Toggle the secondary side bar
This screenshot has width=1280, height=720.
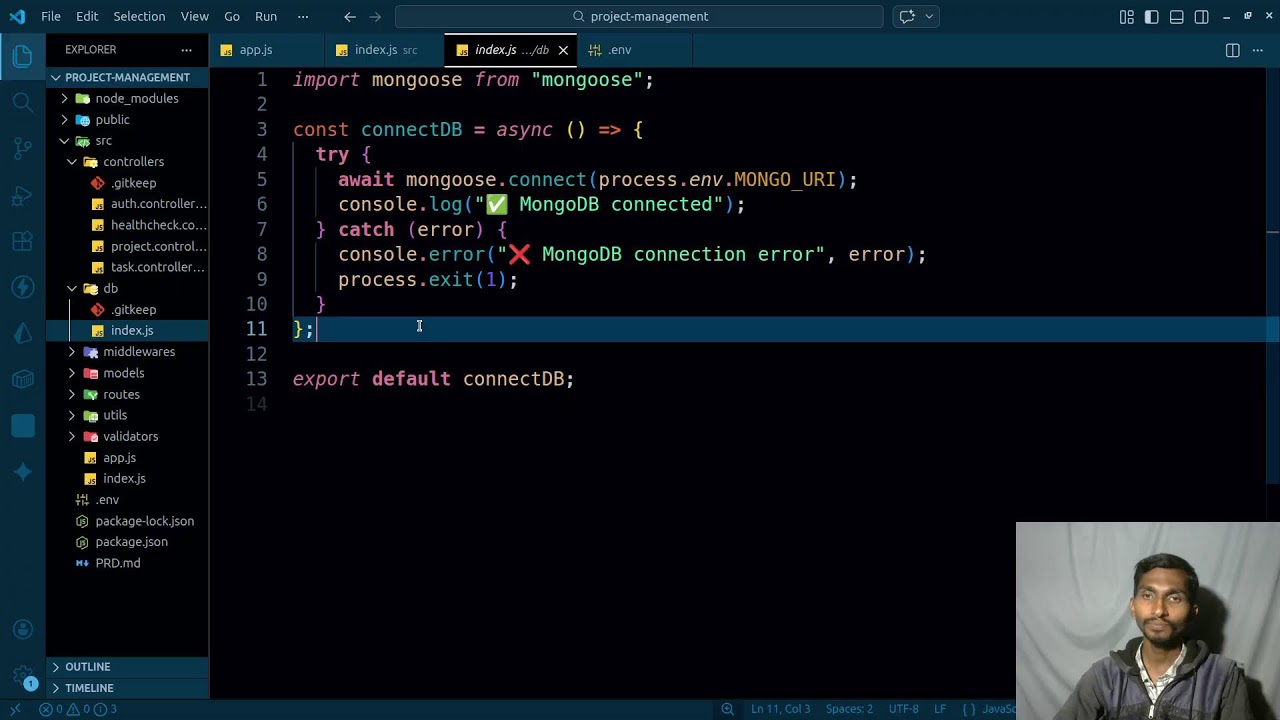pos(1202,16)
